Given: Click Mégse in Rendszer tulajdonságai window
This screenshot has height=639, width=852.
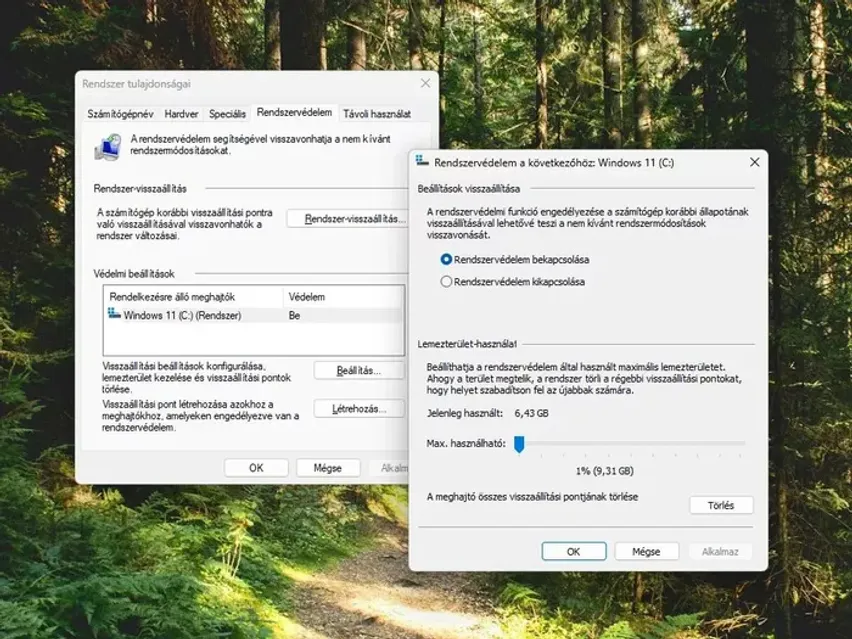Looking at the screenshot, I should coord(328,468).
